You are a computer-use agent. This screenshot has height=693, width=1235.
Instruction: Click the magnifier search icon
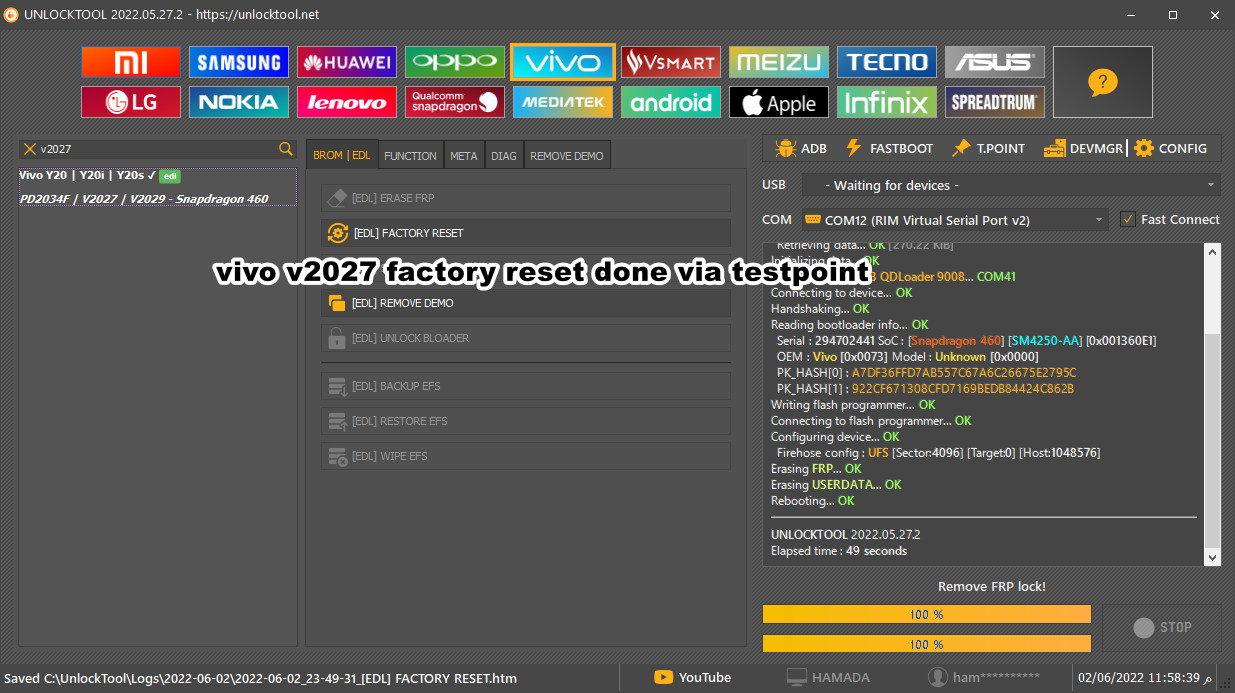pos(286,149)
